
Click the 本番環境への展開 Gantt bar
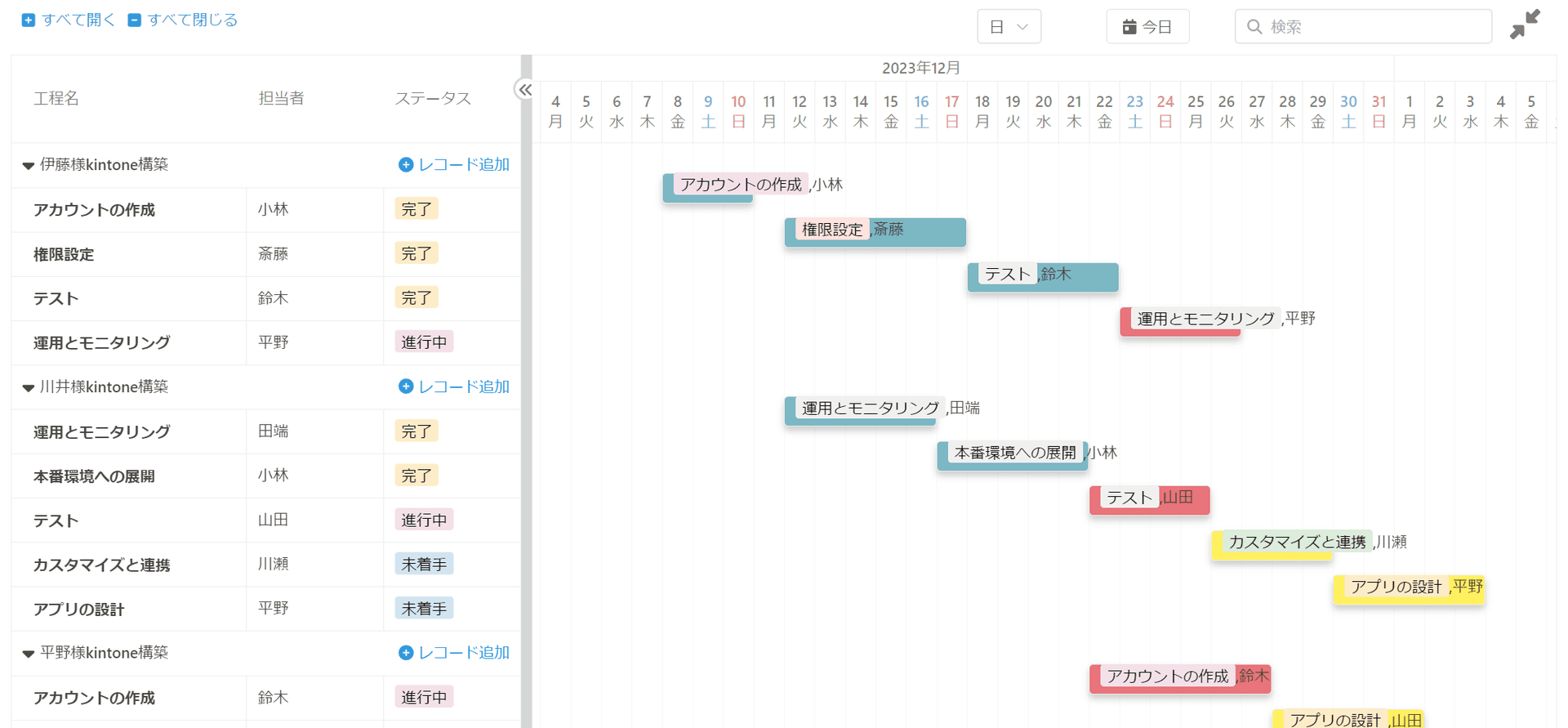pyautogui.click(x=1013, y=455)
